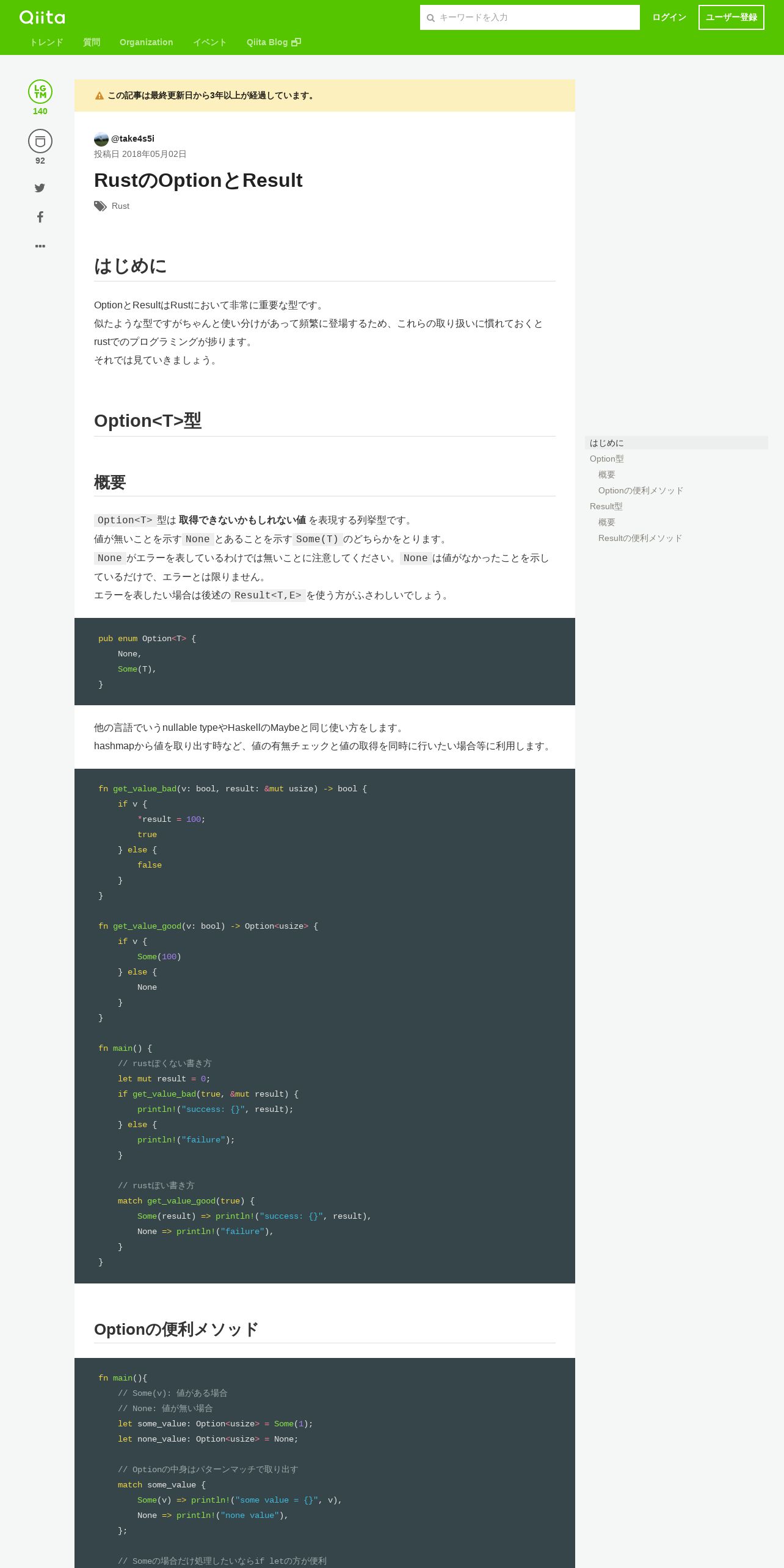Share the article on Facebook
The height and width of the screenshot is (1568, 784).
click(40, 217)
